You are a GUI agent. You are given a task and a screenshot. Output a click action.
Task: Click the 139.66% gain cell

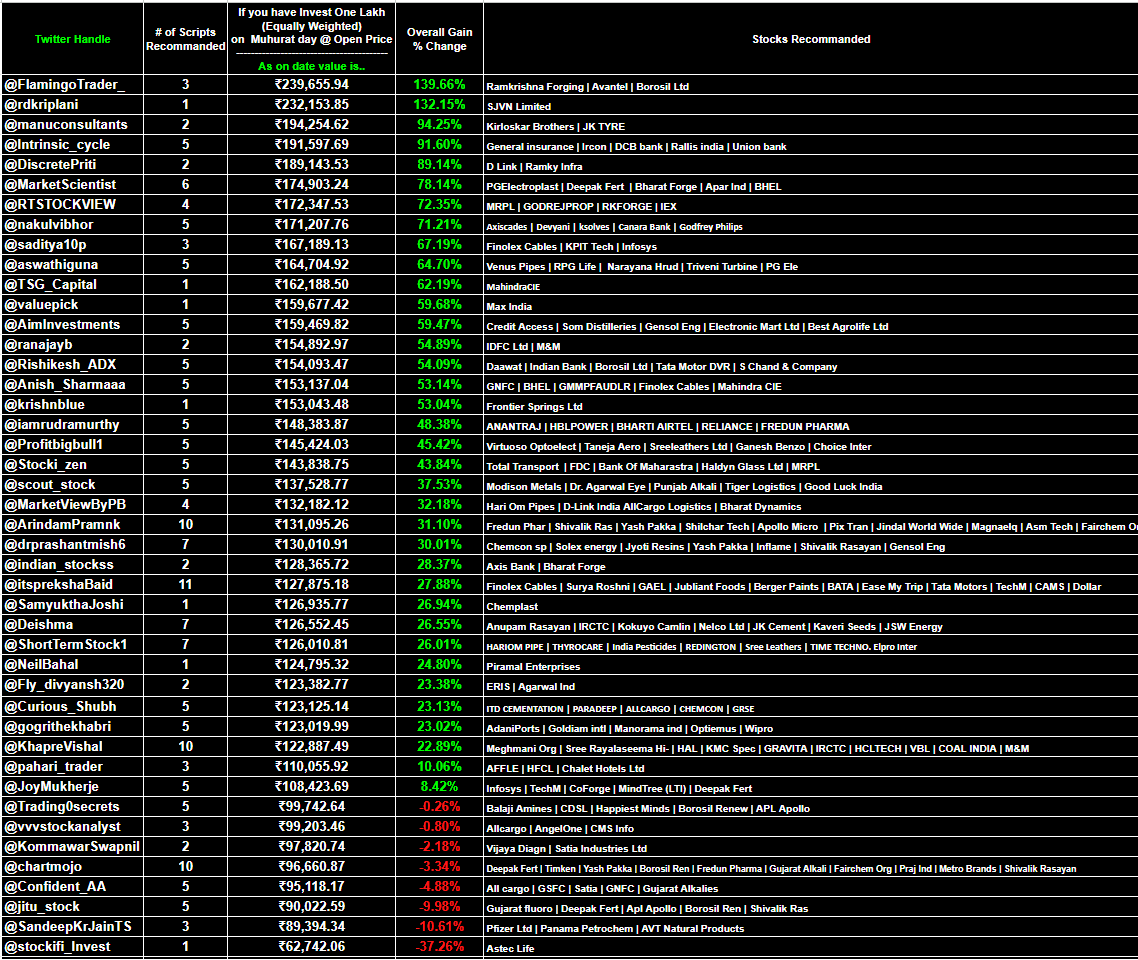click(x=439, y=85)
